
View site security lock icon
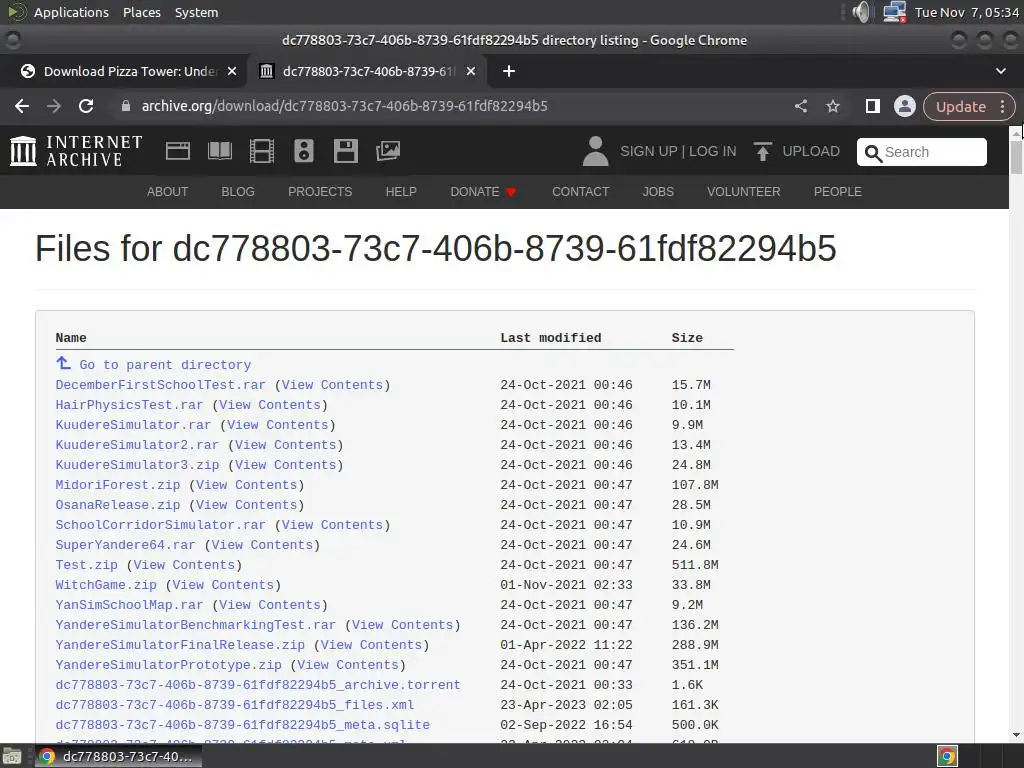tap(125, 106)
